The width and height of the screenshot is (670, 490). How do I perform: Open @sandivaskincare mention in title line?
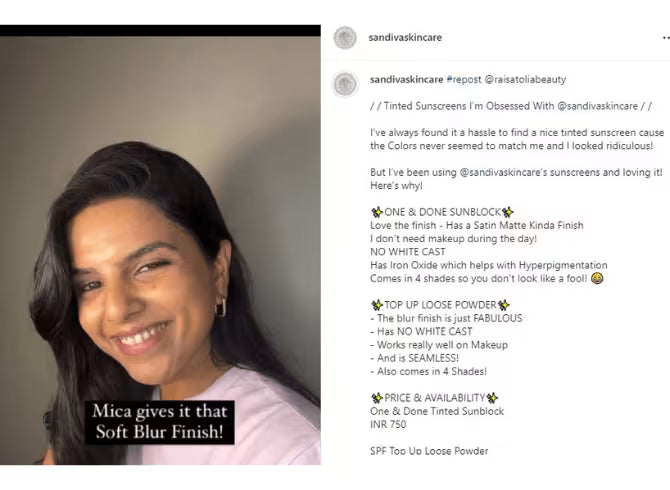pyautogui.click(x=597, y=106)
